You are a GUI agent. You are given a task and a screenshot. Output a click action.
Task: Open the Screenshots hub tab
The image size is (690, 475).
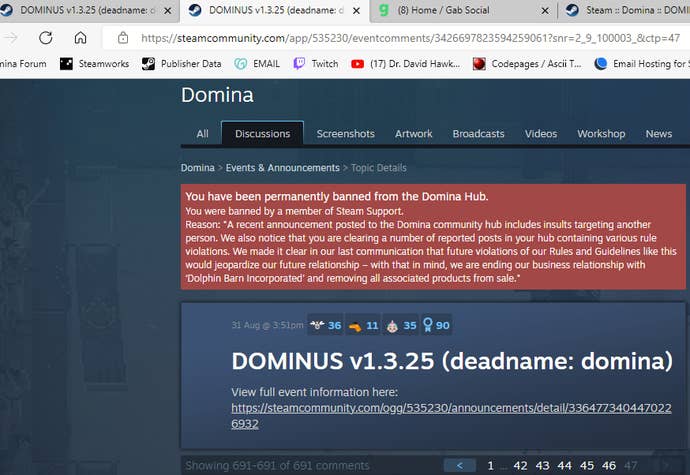pyautogui.click(x=345, y=134)
